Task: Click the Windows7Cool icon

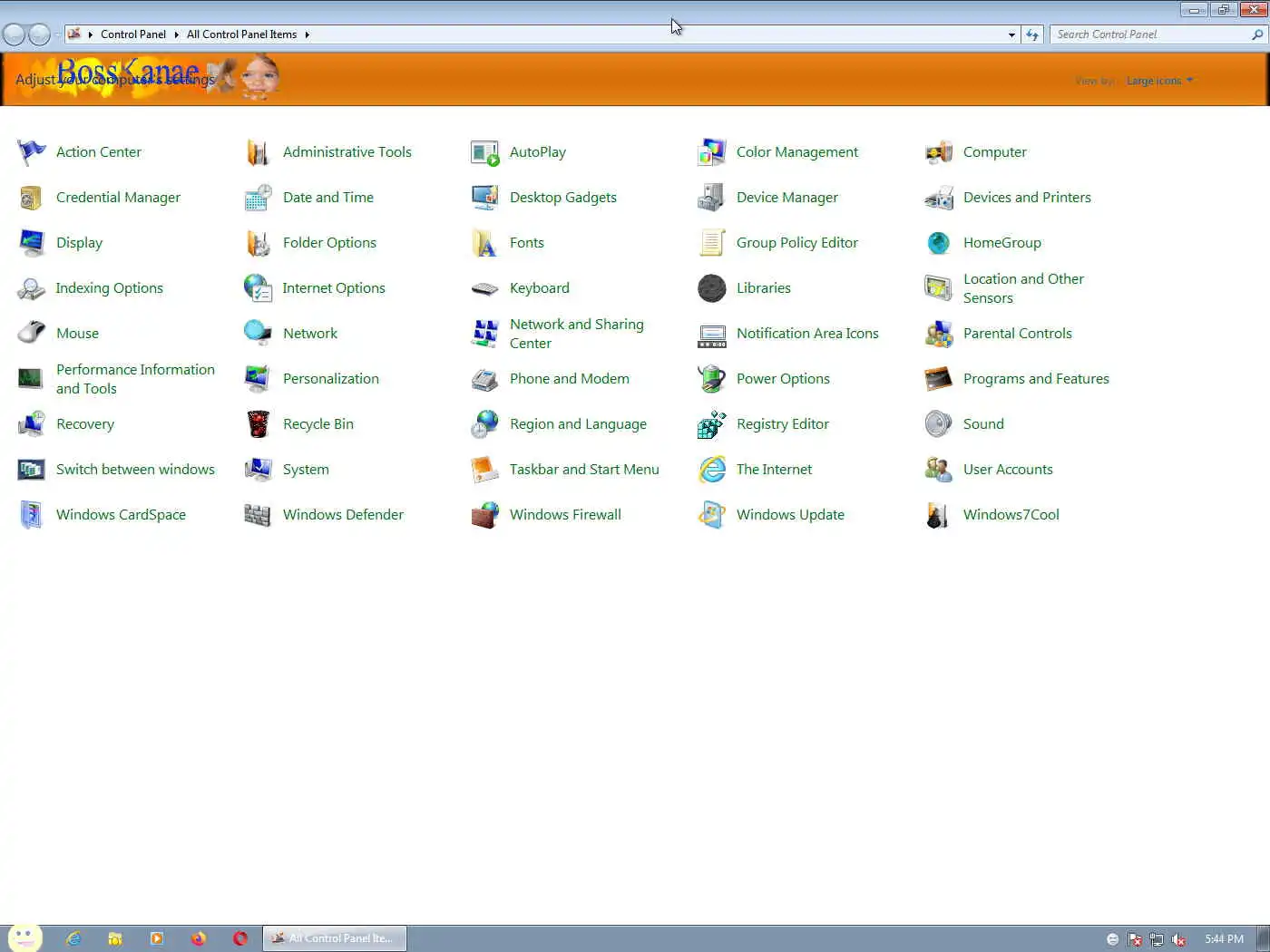Action: pyautogui.click(x=939, y=515)
